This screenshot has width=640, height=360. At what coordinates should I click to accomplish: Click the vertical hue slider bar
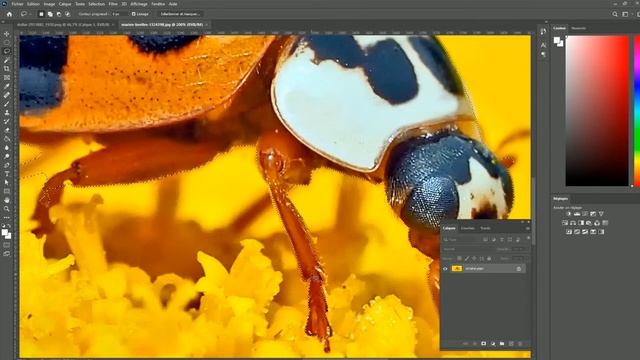click(637, 111)
